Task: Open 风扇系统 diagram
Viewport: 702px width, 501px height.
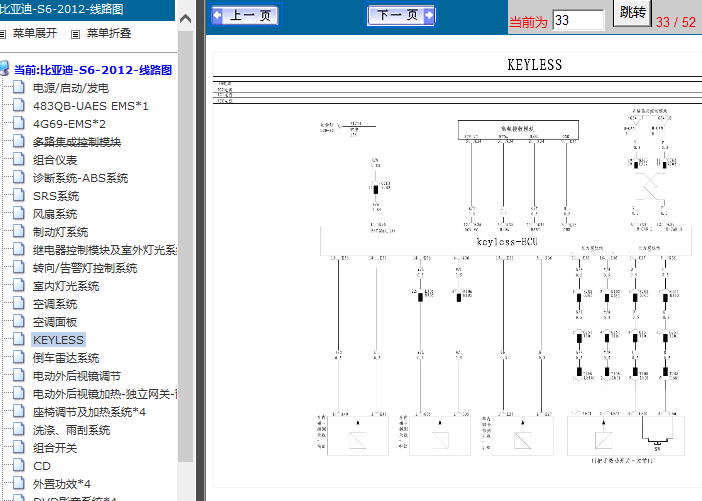Action: pyautogui.click(x=55, y=214)
